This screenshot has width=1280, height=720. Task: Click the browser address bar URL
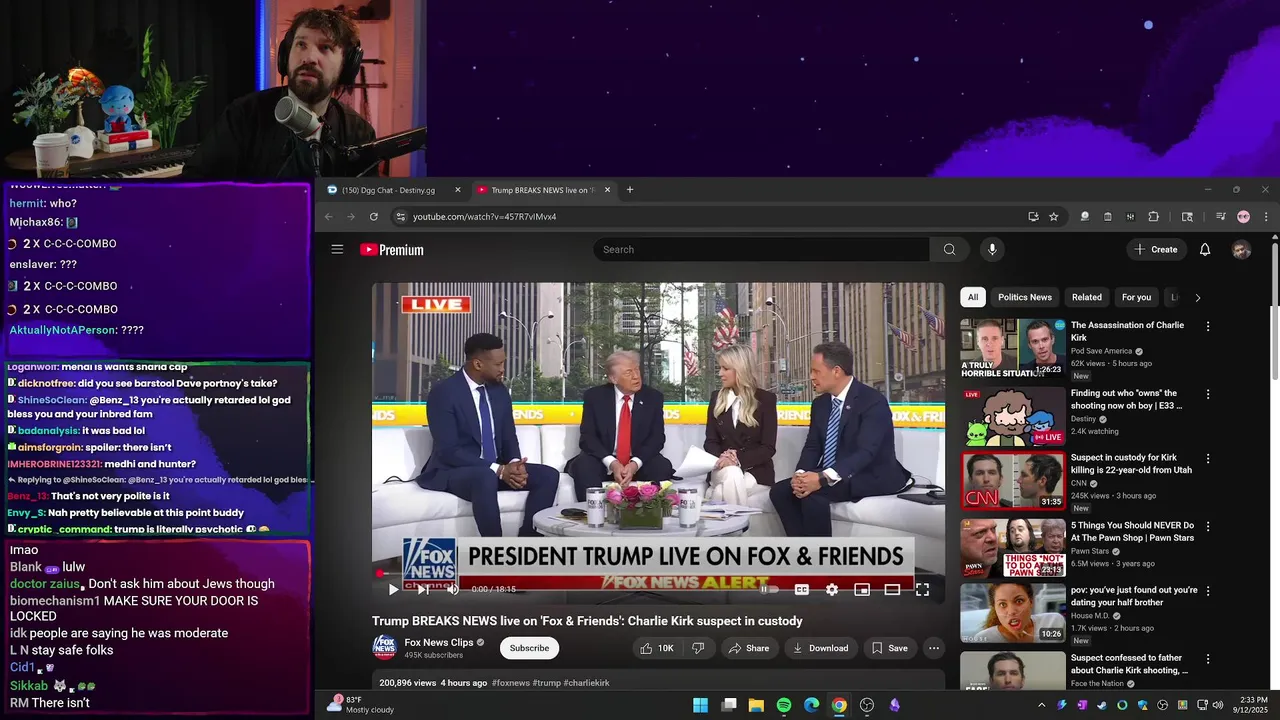pos(485,217)
